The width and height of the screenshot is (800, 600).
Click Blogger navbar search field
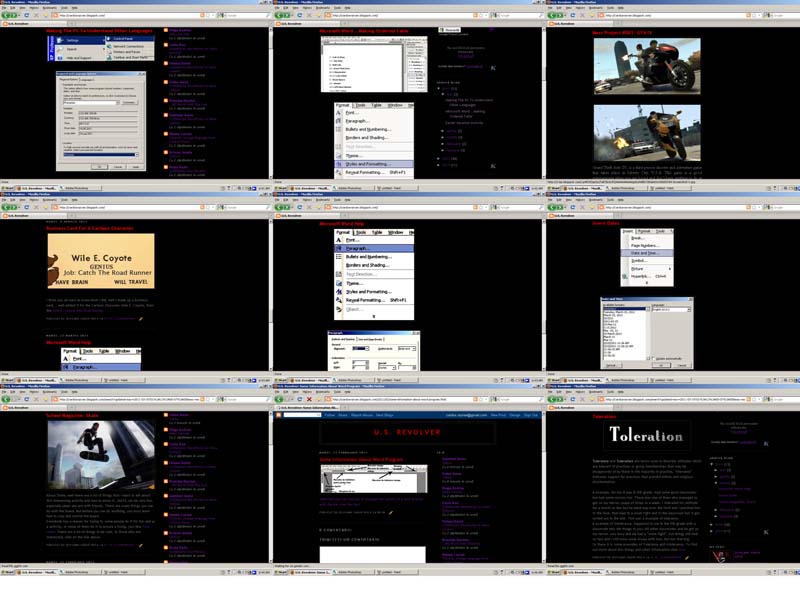(302, 415)
